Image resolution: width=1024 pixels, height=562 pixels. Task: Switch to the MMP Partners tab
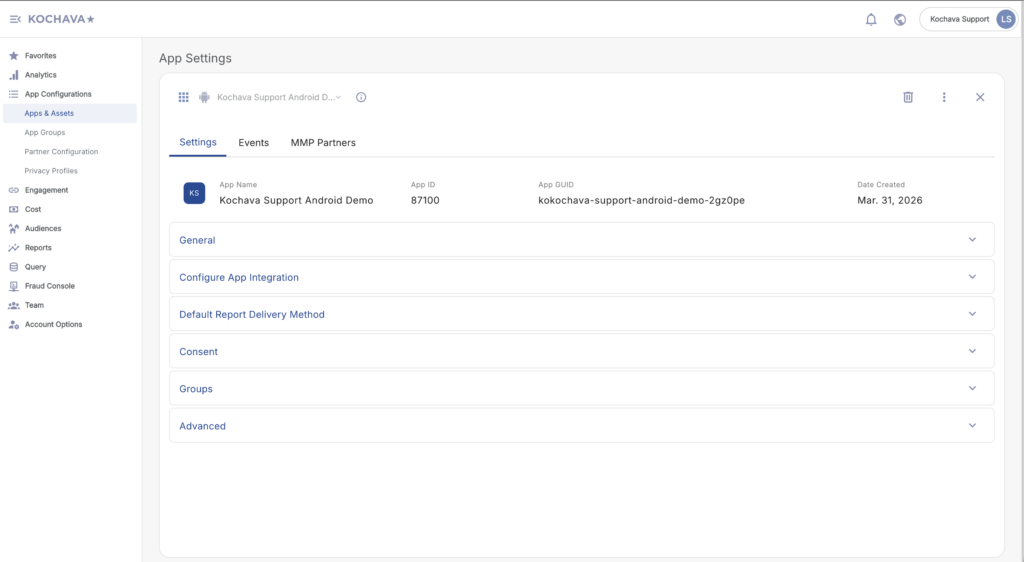click(x=323, y=143)
